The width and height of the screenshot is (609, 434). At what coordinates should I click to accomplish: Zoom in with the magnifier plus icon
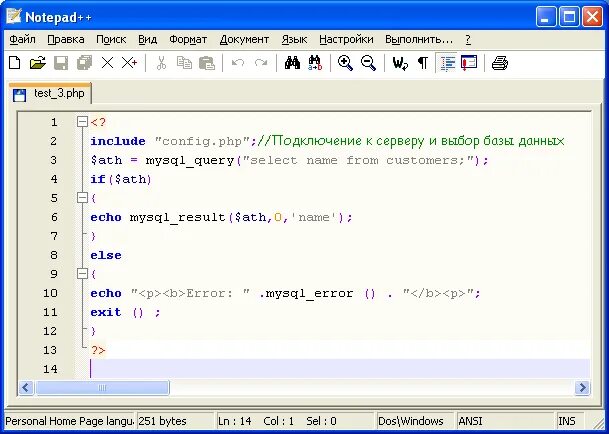click(x=345, y=63)
